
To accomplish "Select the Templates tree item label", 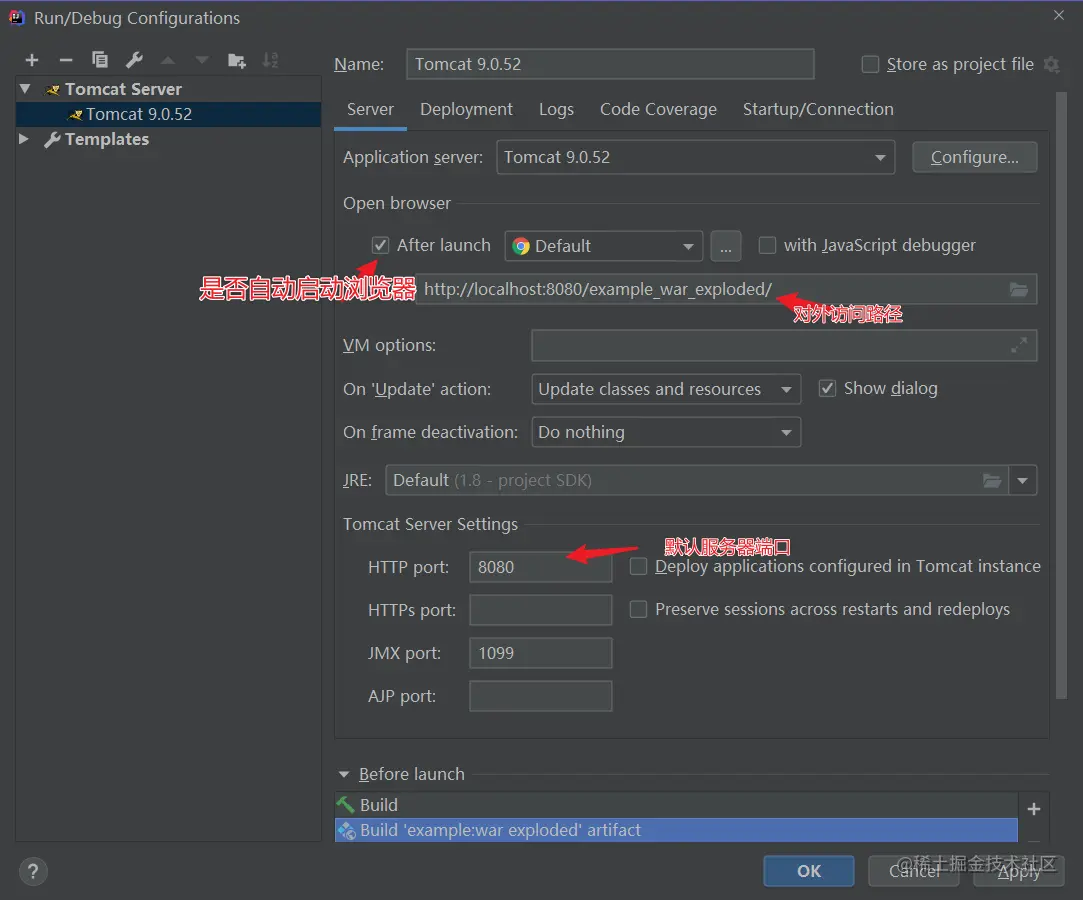I will pos(107,139).
